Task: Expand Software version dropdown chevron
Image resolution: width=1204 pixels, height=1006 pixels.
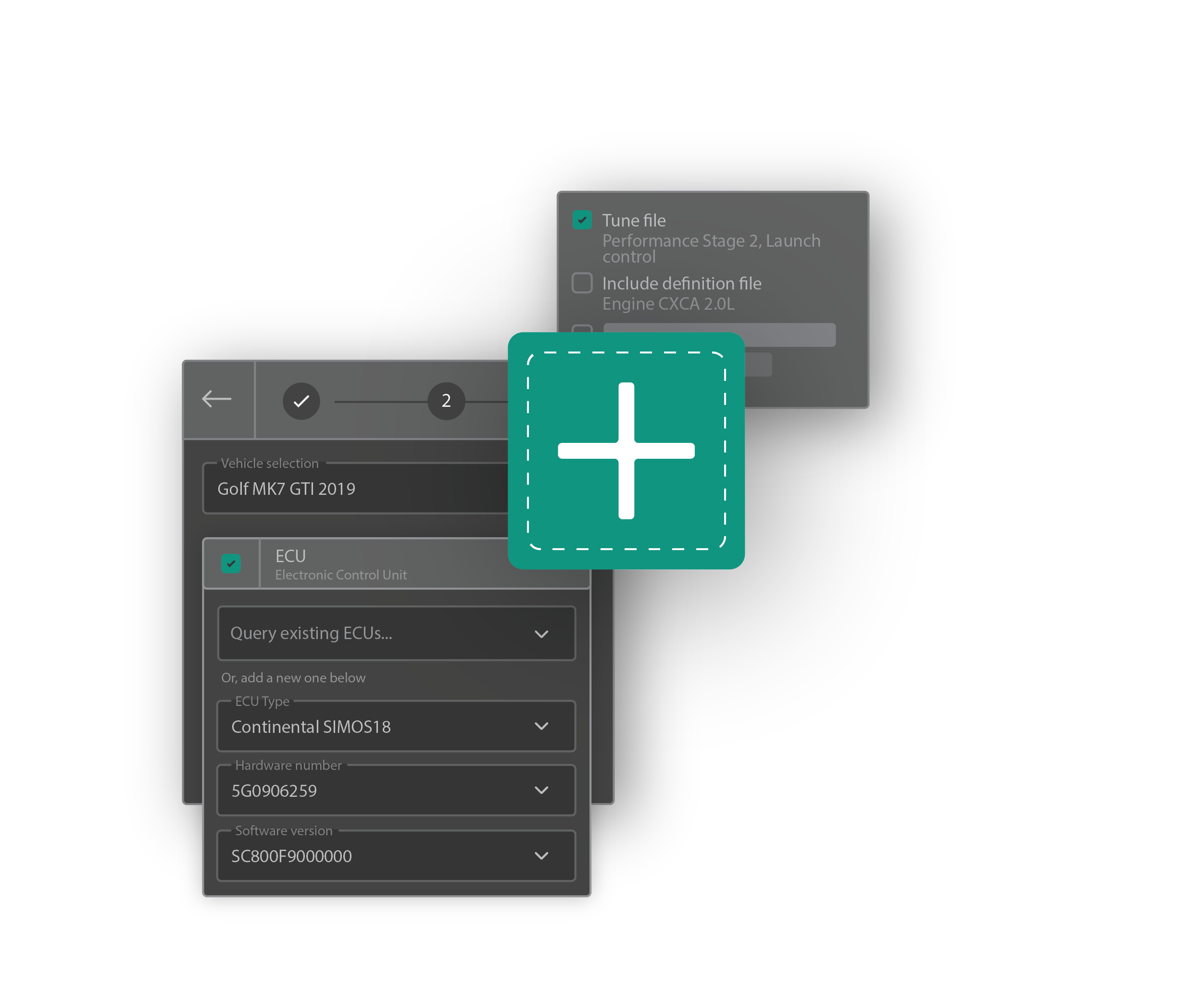Action: pyautogui.click(x=541, y=856)
